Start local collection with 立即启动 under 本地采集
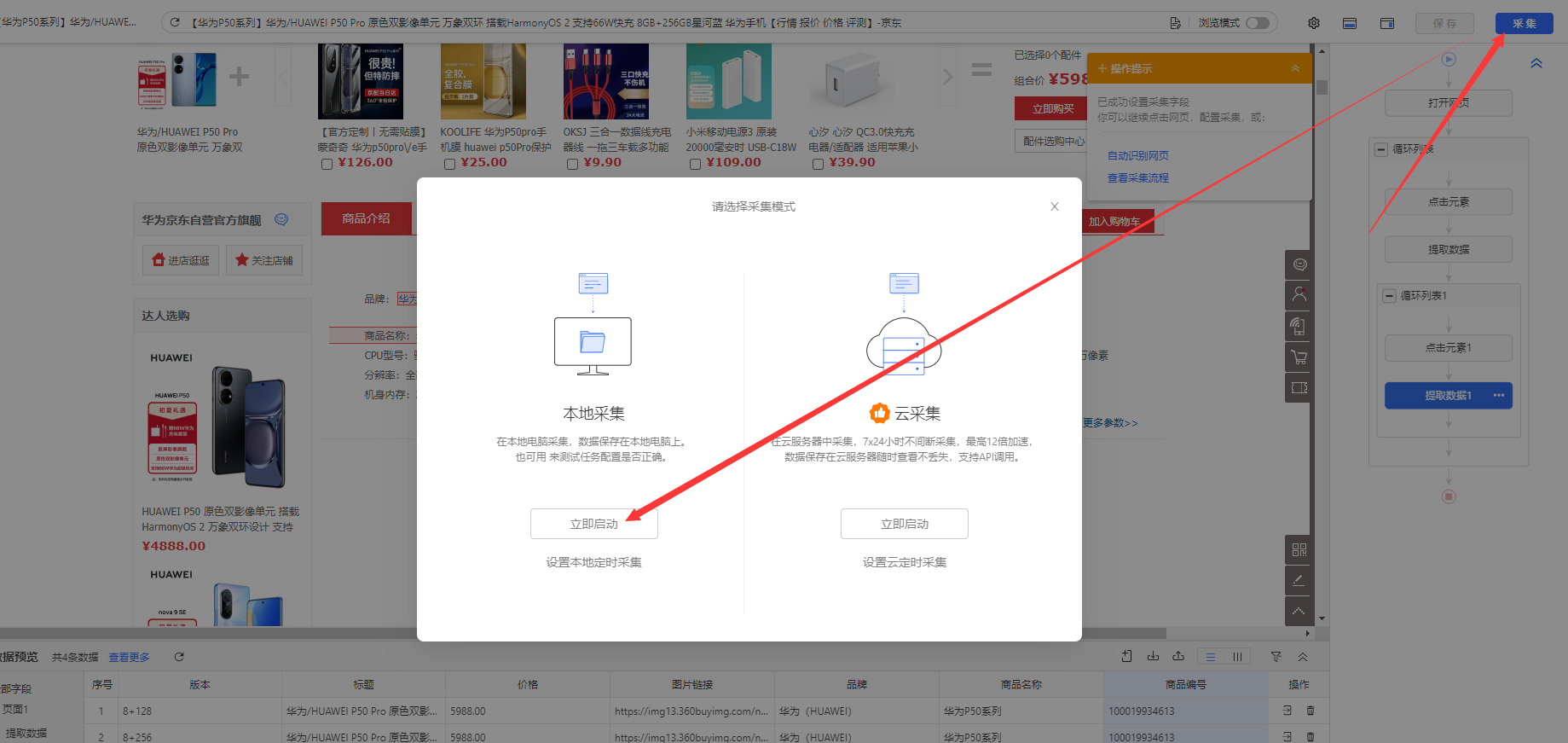The height and width of the screenshot is (743, 1568). tap(594, 524)
